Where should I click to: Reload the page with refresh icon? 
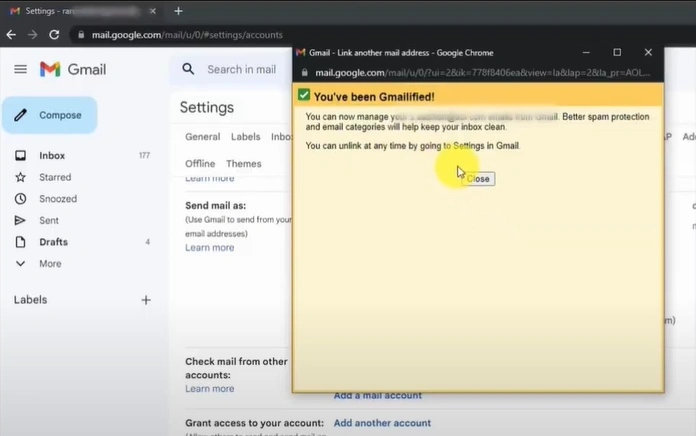coord(54,35)
